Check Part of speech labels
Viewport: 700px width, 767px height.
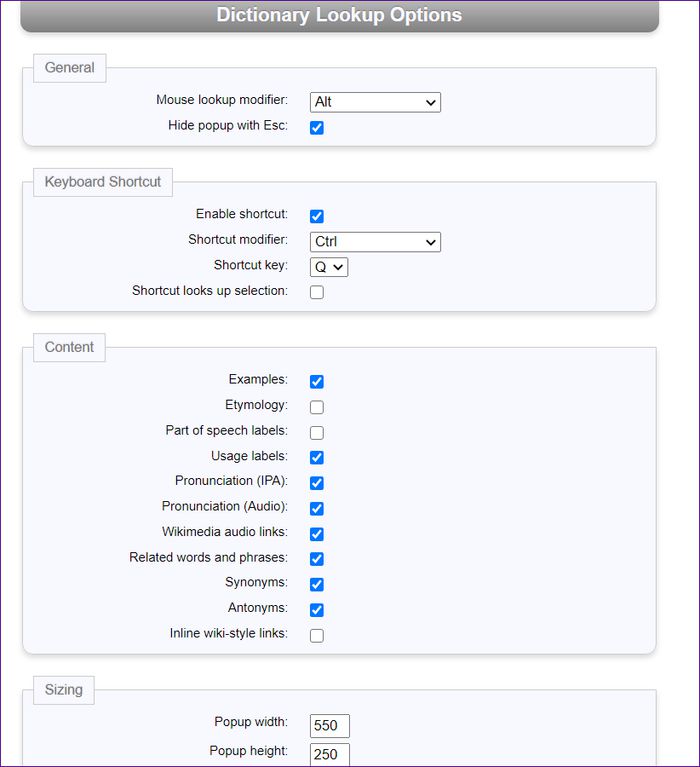317,432
